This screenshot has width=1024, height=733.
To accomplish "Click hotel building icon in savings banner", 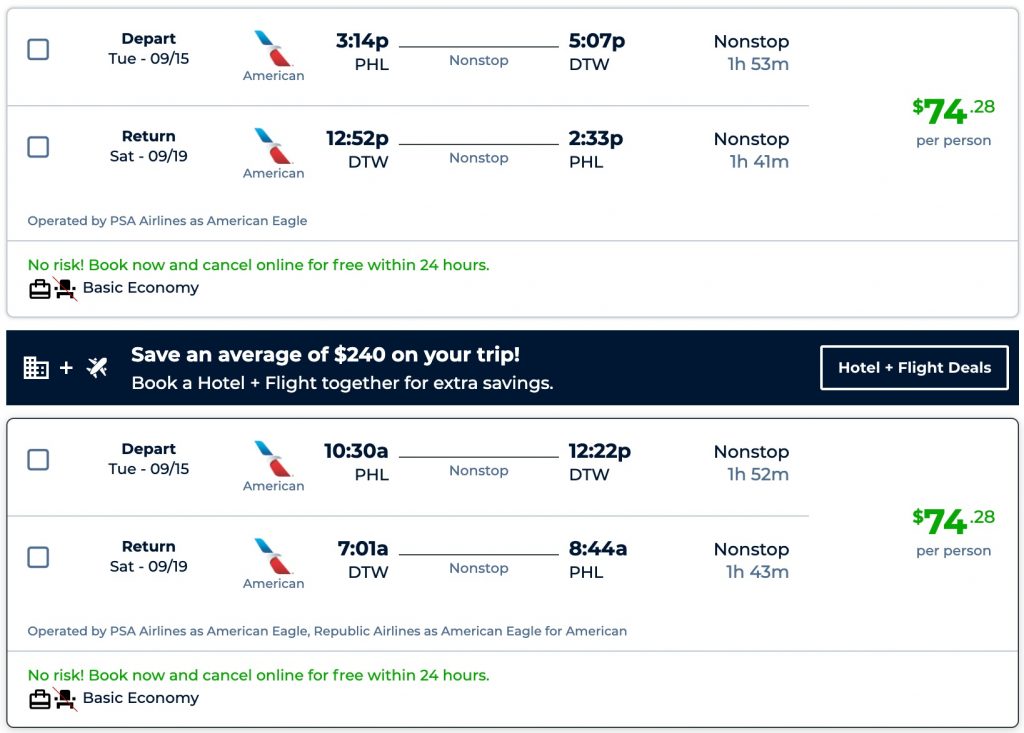I will 36,368.
